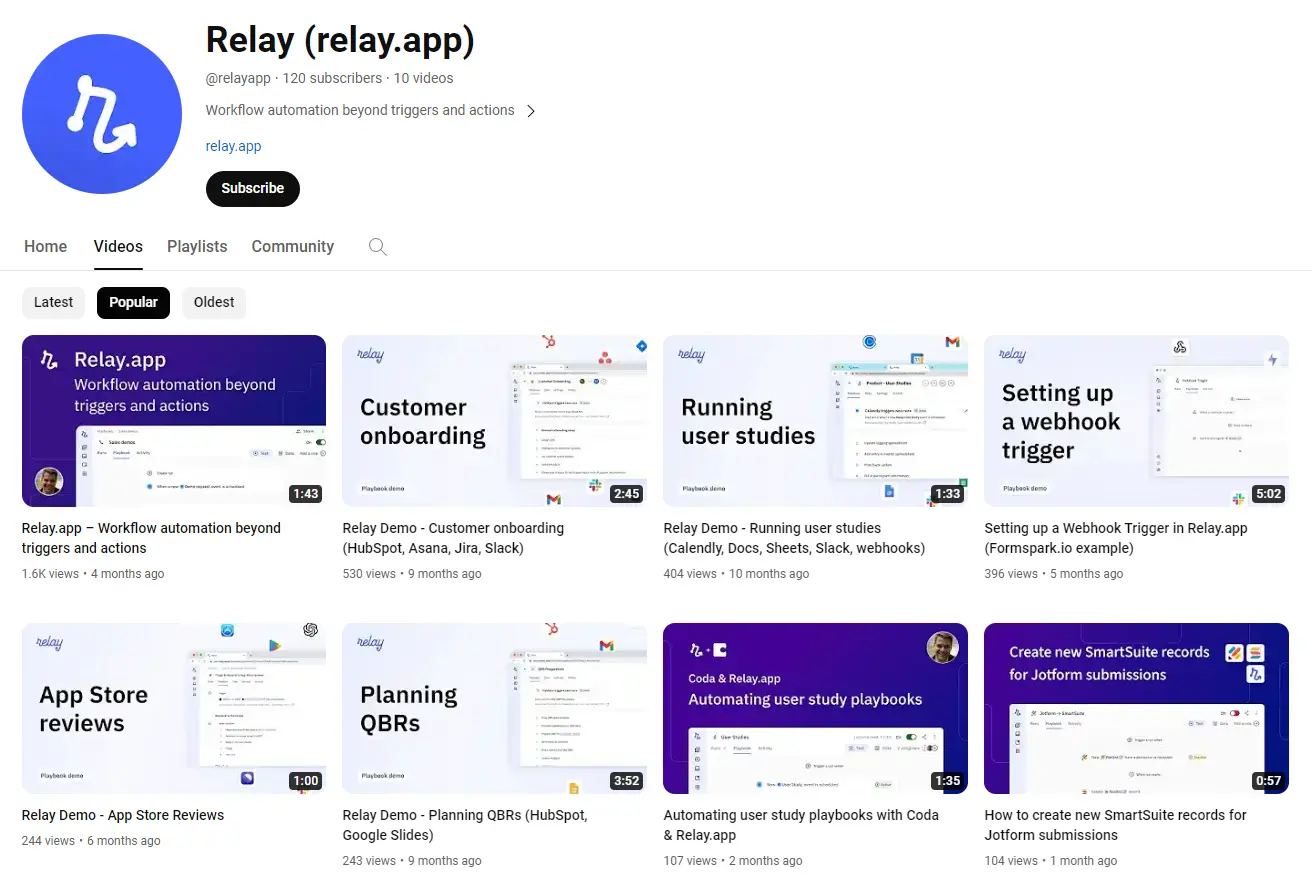Click the 5:02 duration badge
Screen dimensions: 1312x887
coord(1268,493)
